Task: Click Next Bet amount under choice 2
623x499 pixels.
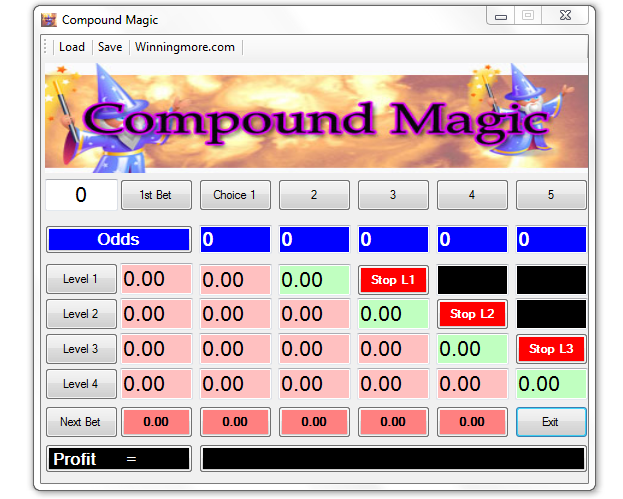Action: tap(314, 422)
